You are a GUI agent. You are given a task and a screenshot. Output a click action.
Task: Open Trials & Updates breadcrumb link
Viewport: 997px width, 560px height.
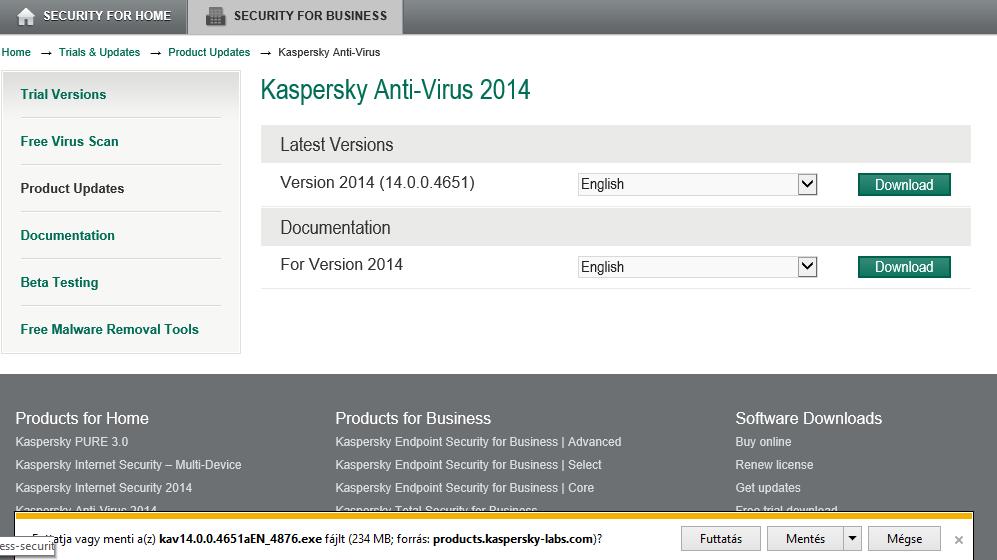point(99,52)
